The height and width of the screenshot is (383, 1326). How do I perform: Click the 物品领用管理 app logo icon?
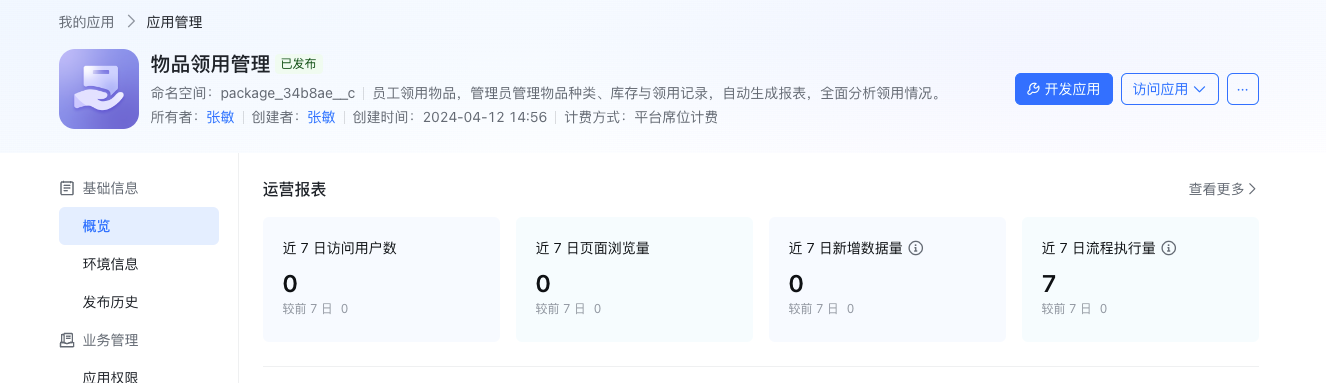point(99,89)
